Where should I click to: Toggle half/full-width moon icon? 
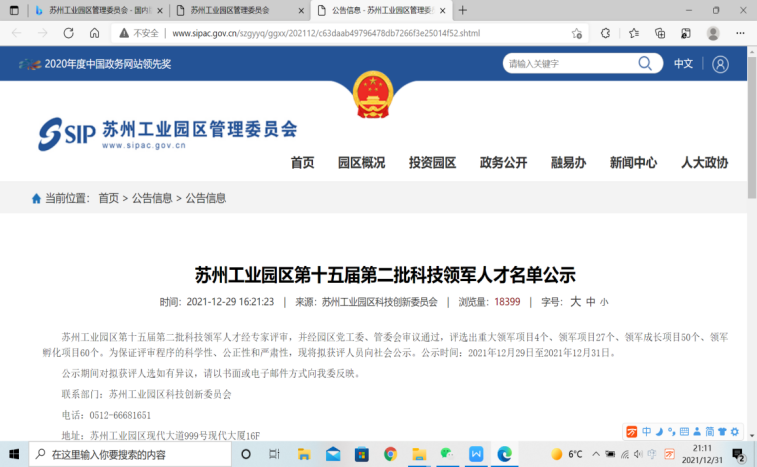point(659,431)
